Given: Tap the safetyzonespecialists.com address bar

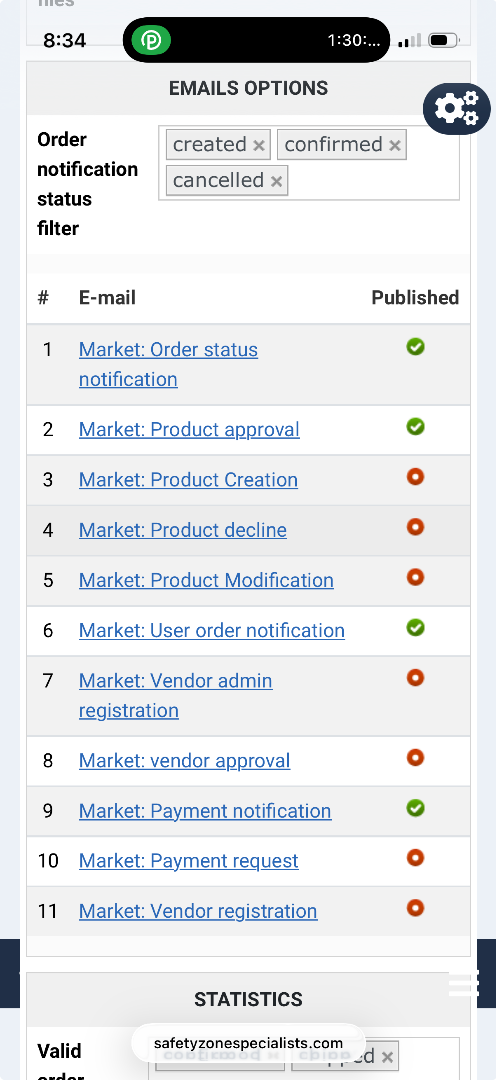Looking at the screenshot, I should point(248,1043).
